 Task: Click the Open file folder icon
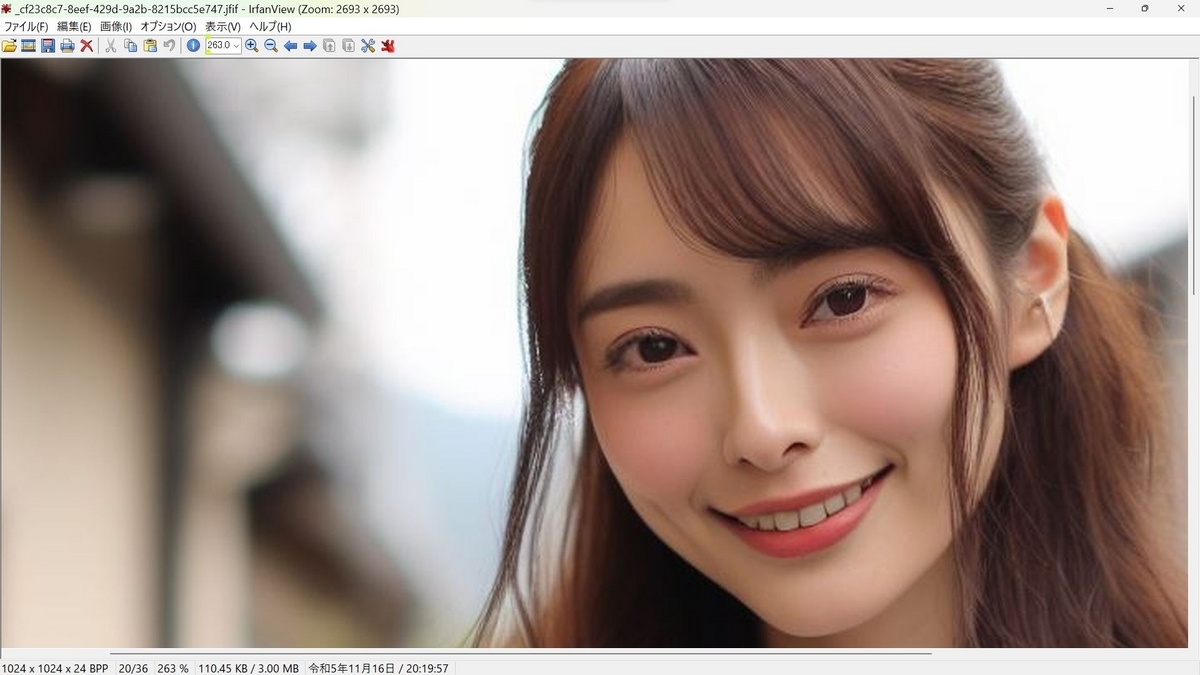pos(9,46)
